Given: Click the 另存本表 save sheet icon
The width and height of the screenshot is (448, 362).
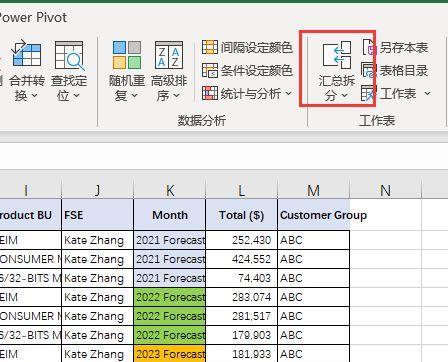Looking at the screenshot, I should [x=369, y=47].
